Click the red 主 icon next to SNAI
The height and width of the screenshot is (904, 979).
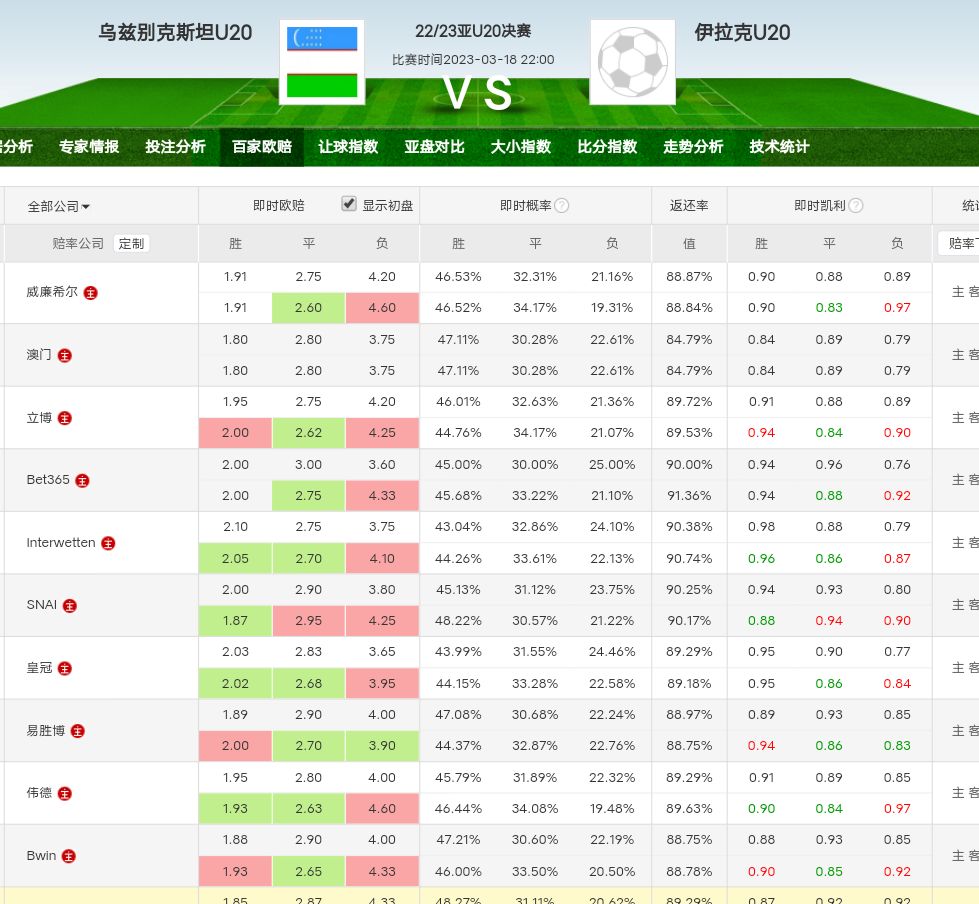click(x=70, y=605)
